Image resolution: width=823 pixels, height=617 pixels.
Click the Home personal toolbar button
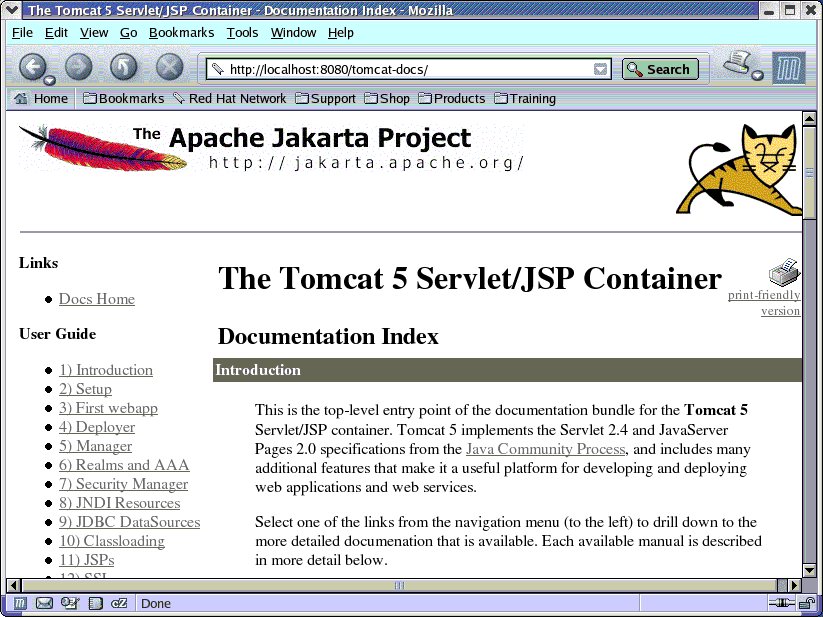[41, 99]
